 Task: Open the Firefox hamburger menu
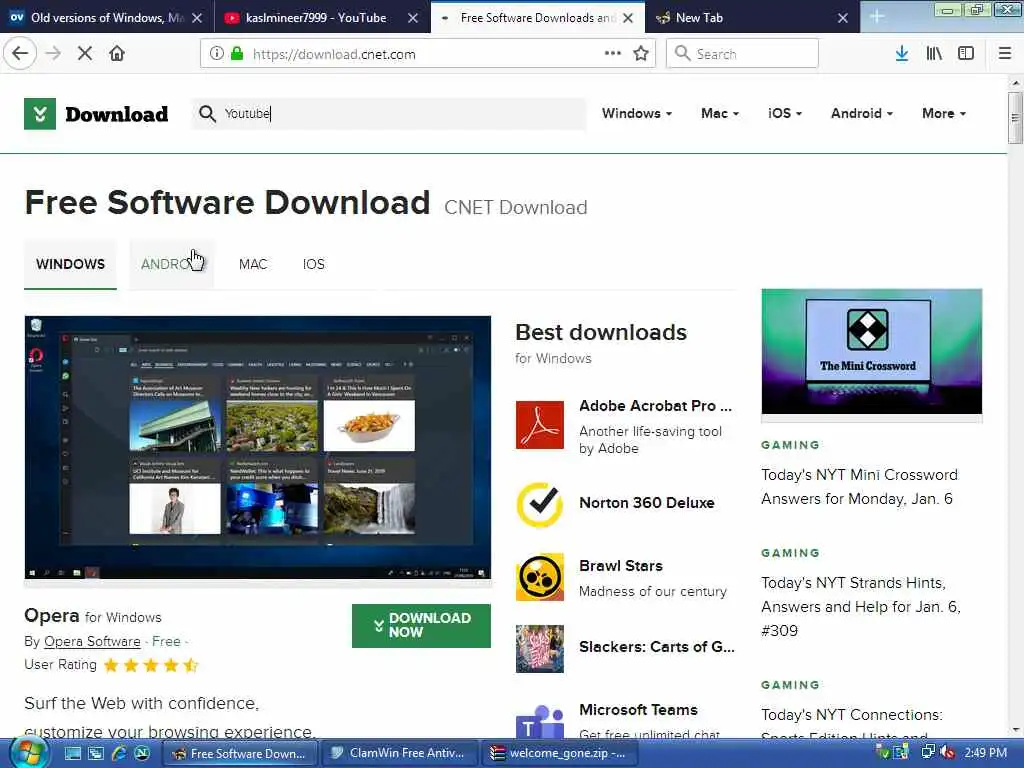click(1005, 54)
